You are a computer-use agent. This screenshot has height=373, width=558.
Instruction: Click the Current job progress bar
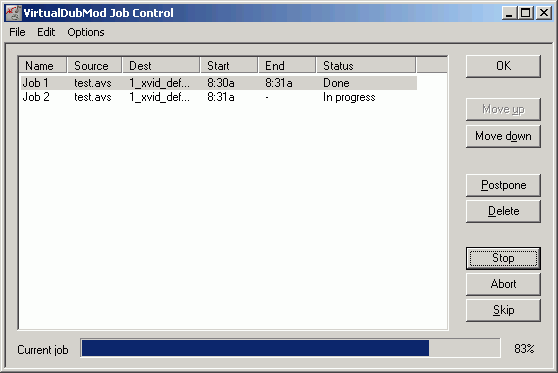[290, 348]
